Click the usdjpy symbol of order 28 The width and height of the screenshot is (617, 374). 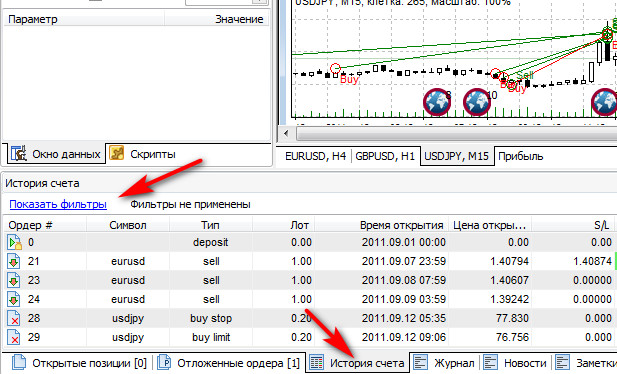coord(128,318)
